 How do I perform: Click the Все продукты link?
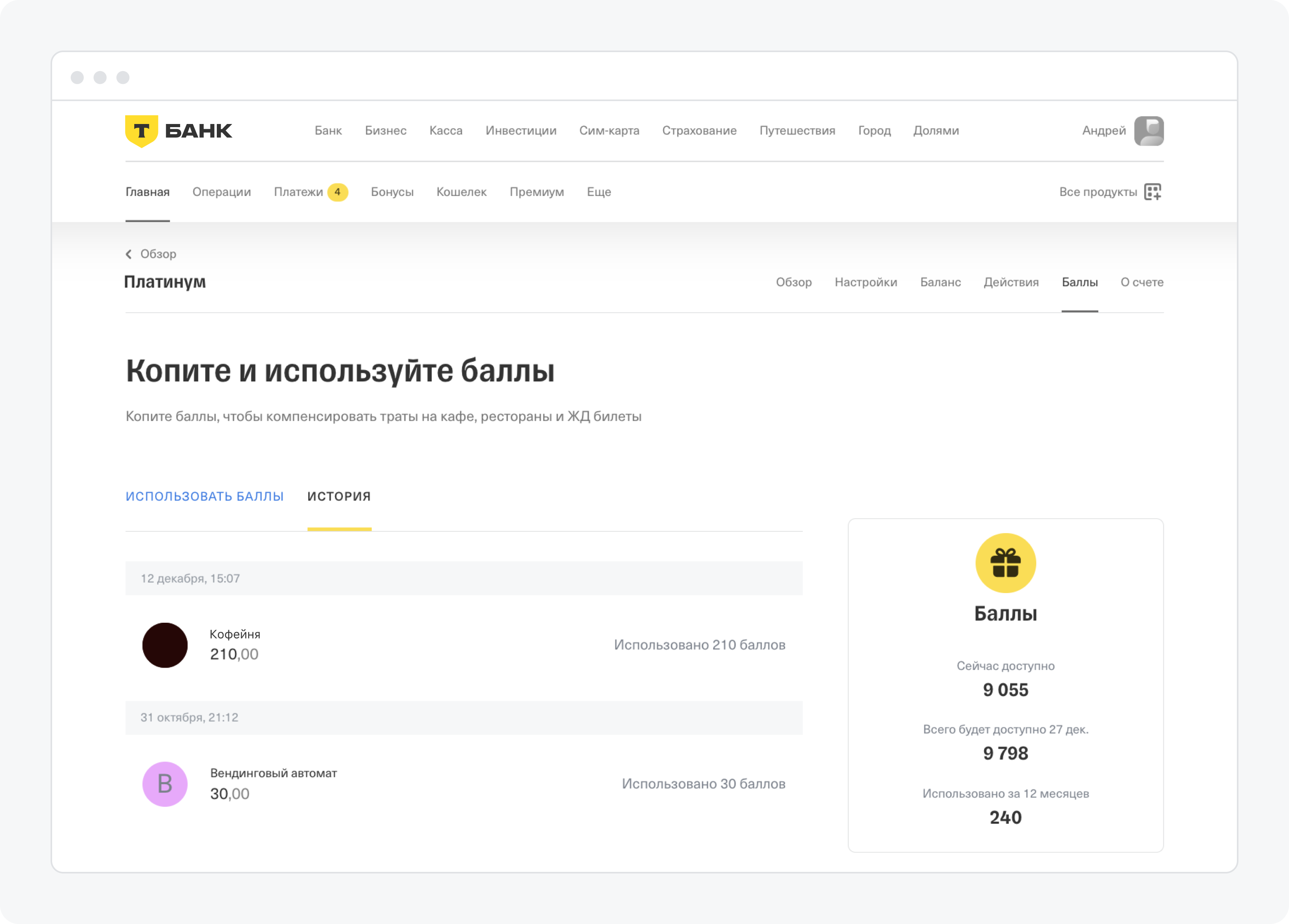pyautogui.click(x=1097, y=192)
